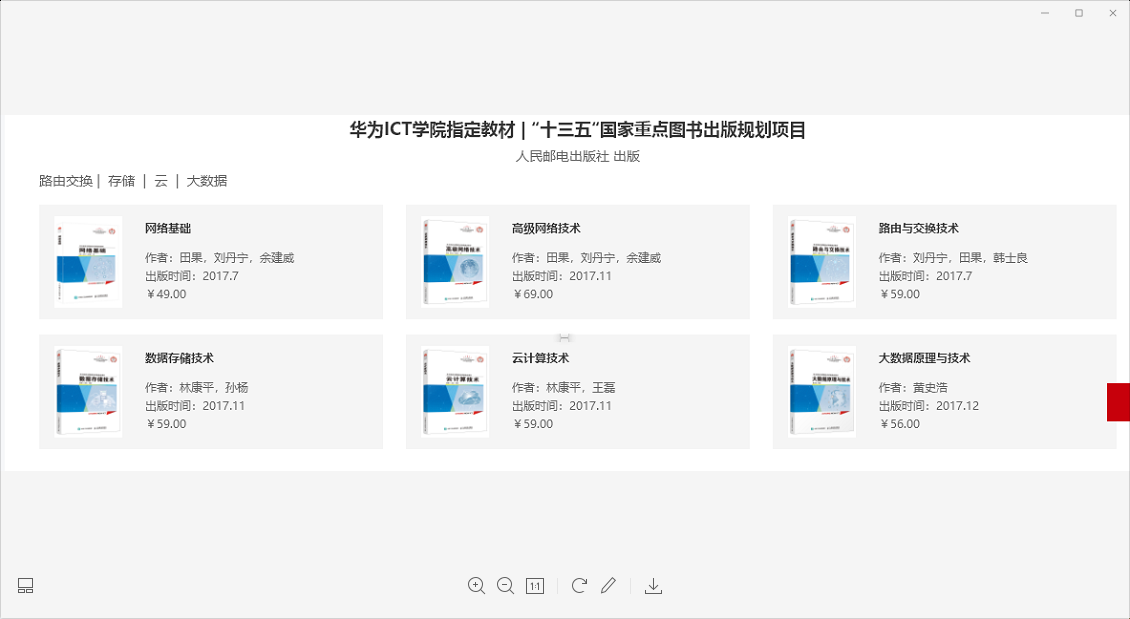1130x619 pixels.
Task: Click the 网络基础 book title
Action: 168,228
